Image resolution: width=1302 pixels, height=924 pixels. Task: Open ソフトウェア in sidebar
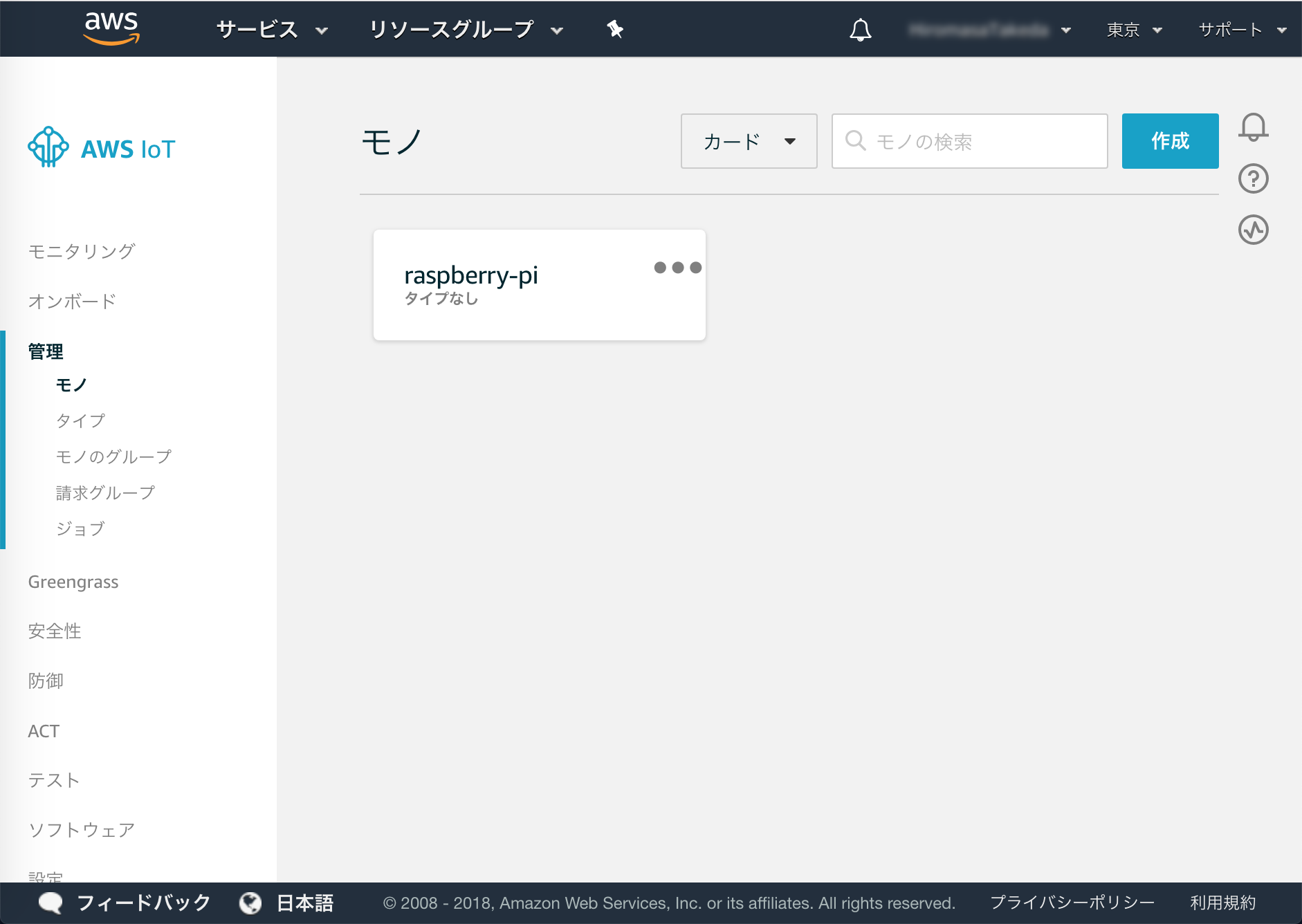tap(82, 830)
